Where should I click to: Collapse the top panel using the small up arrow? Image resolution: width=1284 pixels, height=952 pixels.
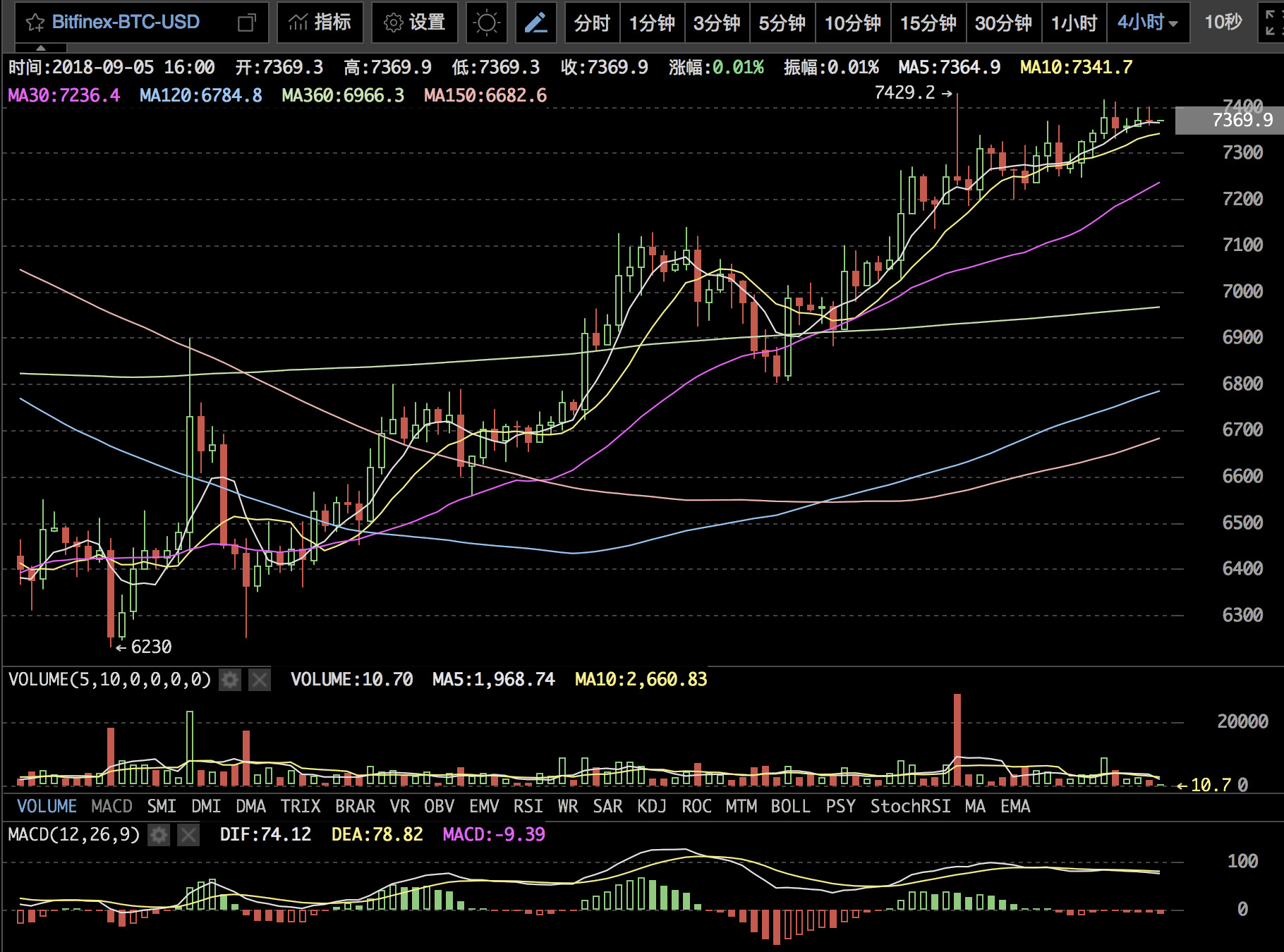click(41, 48)
